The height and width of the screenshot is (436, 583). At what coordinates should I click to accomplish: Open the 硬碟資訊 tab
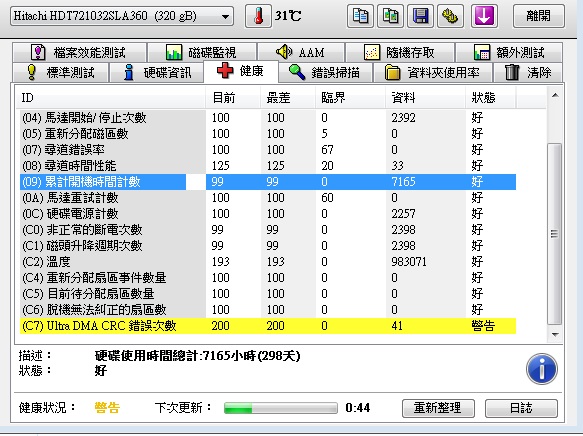click(157, 72)
